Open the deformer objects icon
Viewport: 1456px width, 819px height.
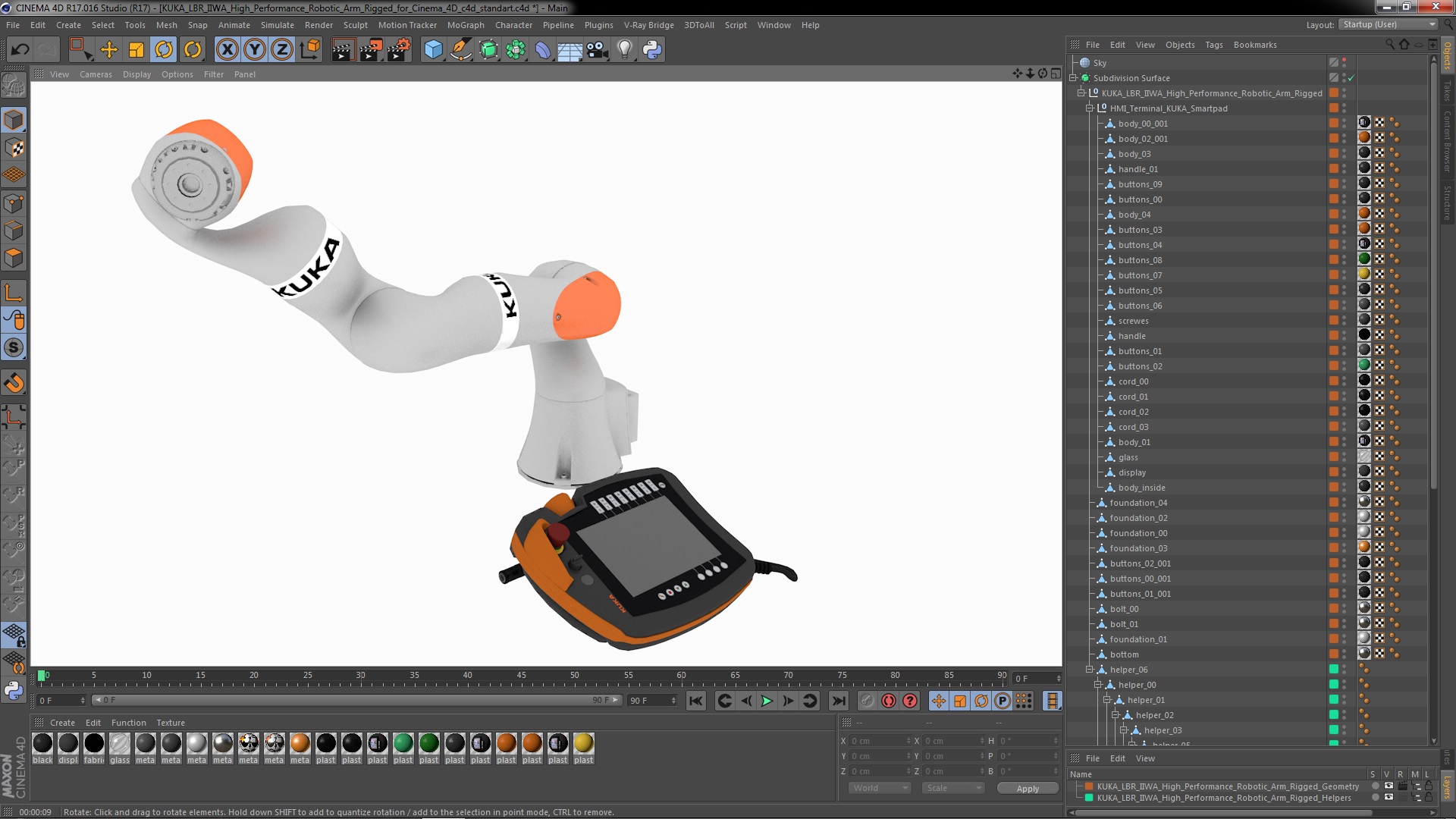(x=543, y=50)
